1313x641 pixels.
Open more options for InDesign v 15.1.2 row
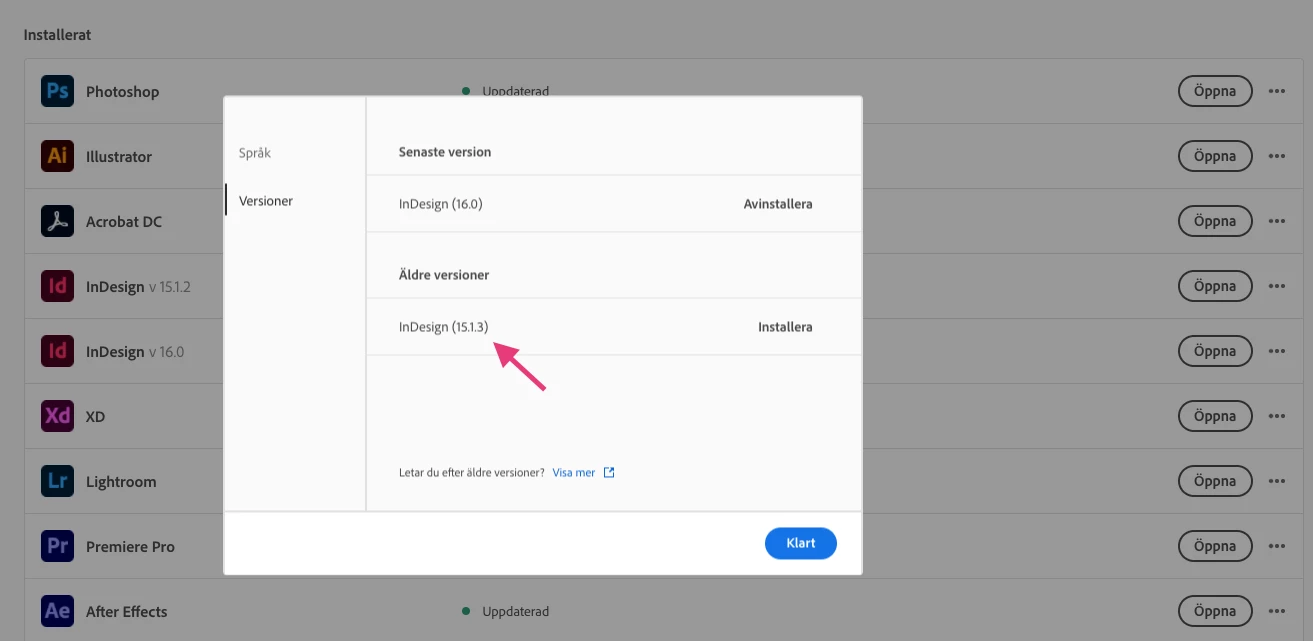(1277, 286)
